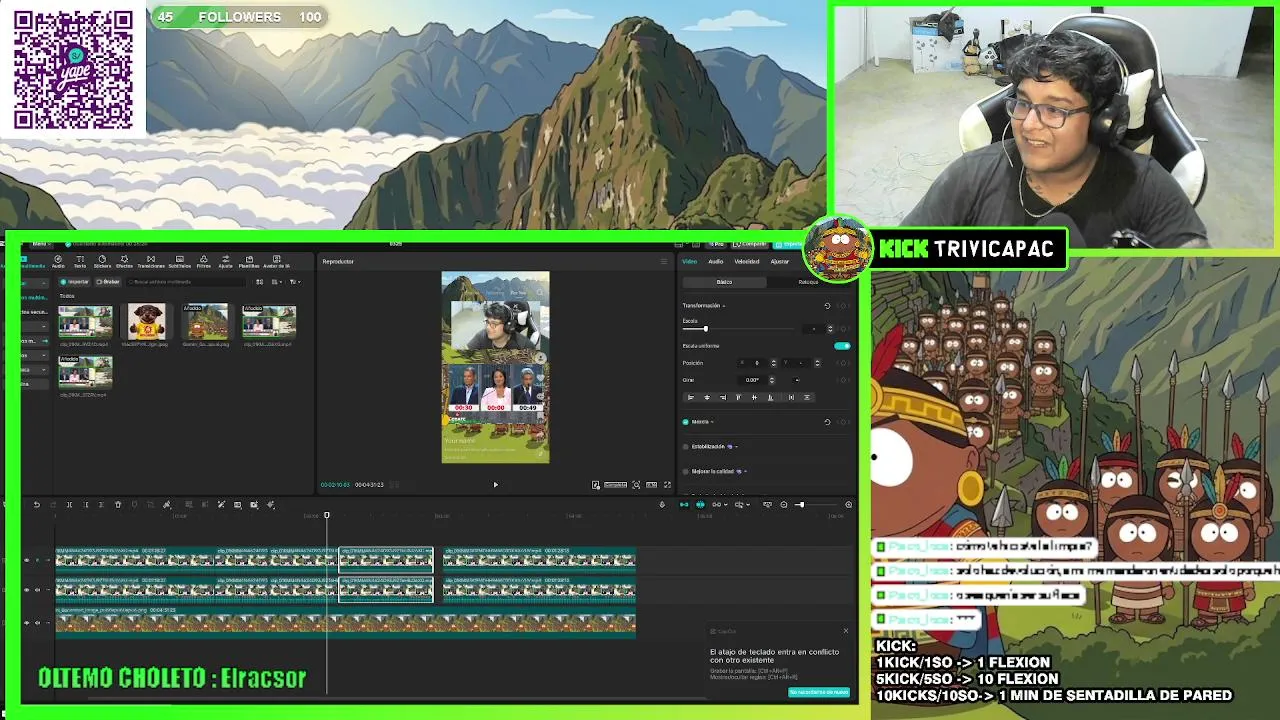Image resolution: width=1280 pixels, height=720 pixels.
Task: Click the Escala slider handle
Action: [x=706, y=329]
